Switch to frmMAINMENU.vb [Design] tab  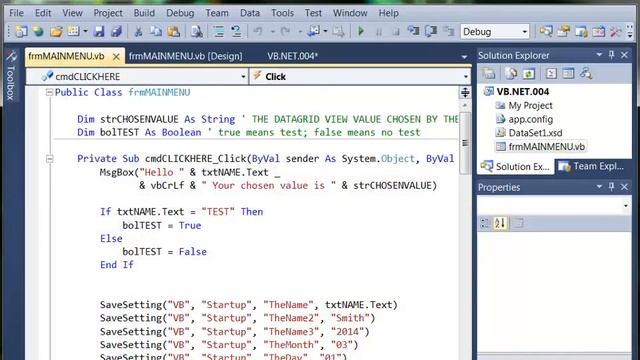185,56
